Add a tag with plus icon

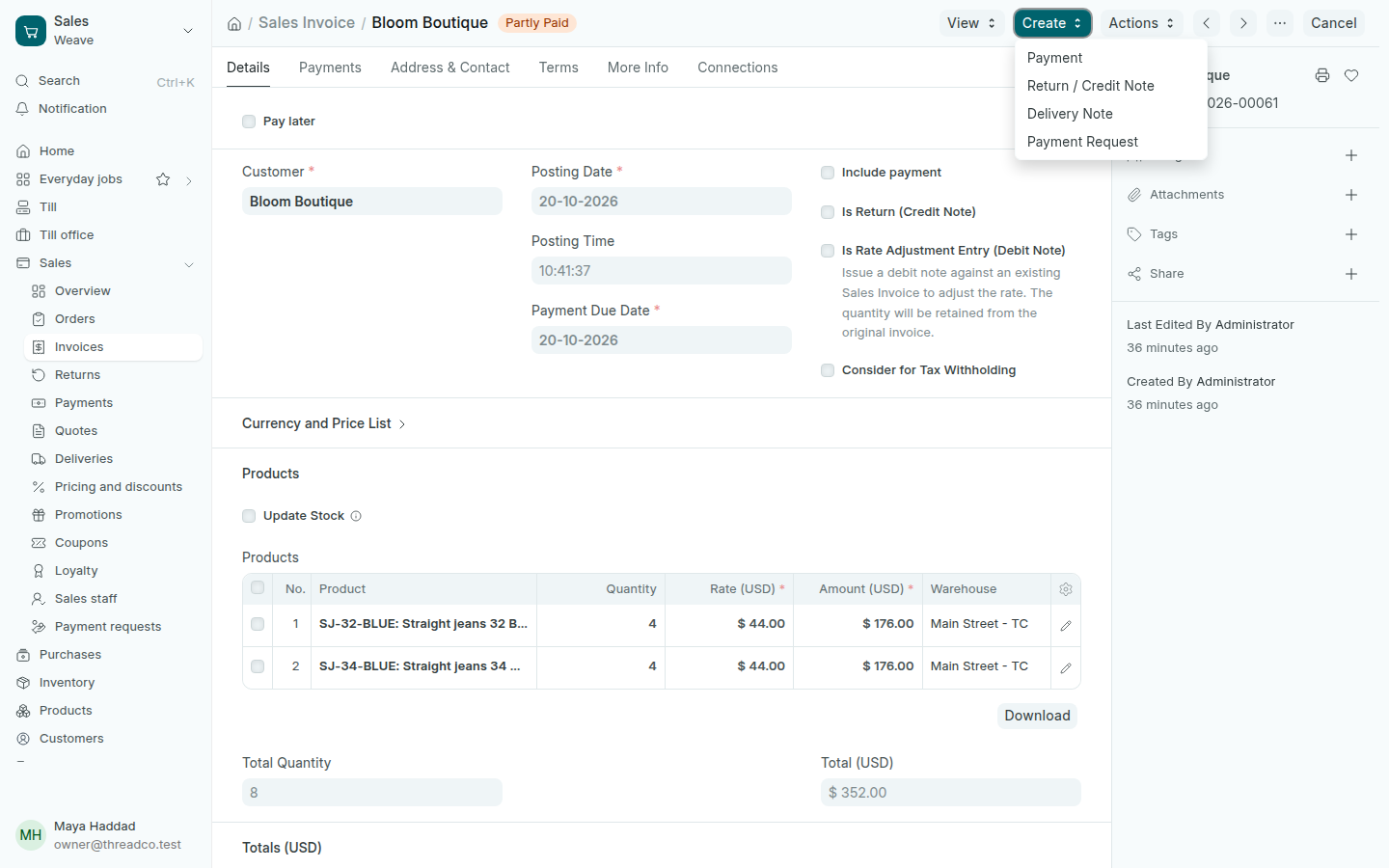[x=1351, y=234]
